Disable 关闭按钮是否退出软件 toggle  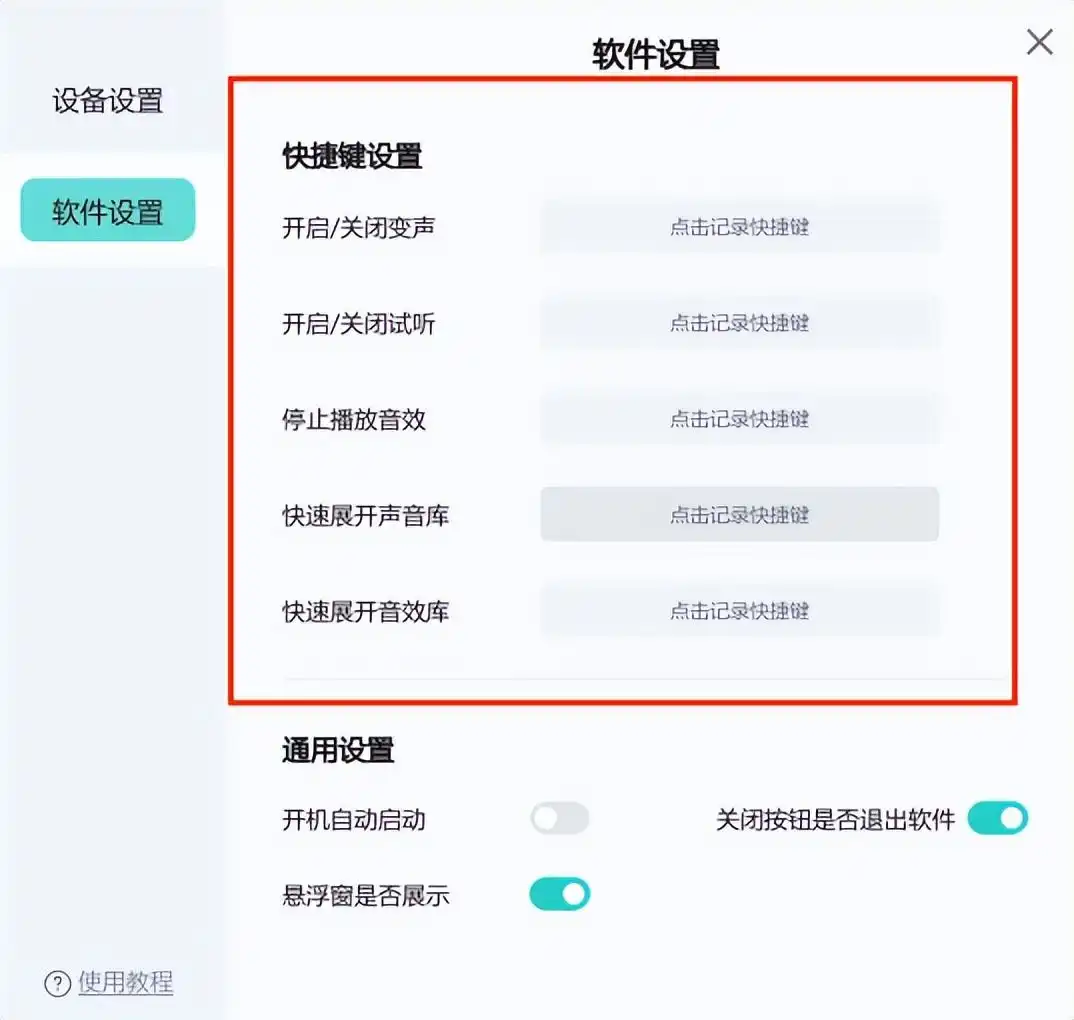tap(997, 818)
